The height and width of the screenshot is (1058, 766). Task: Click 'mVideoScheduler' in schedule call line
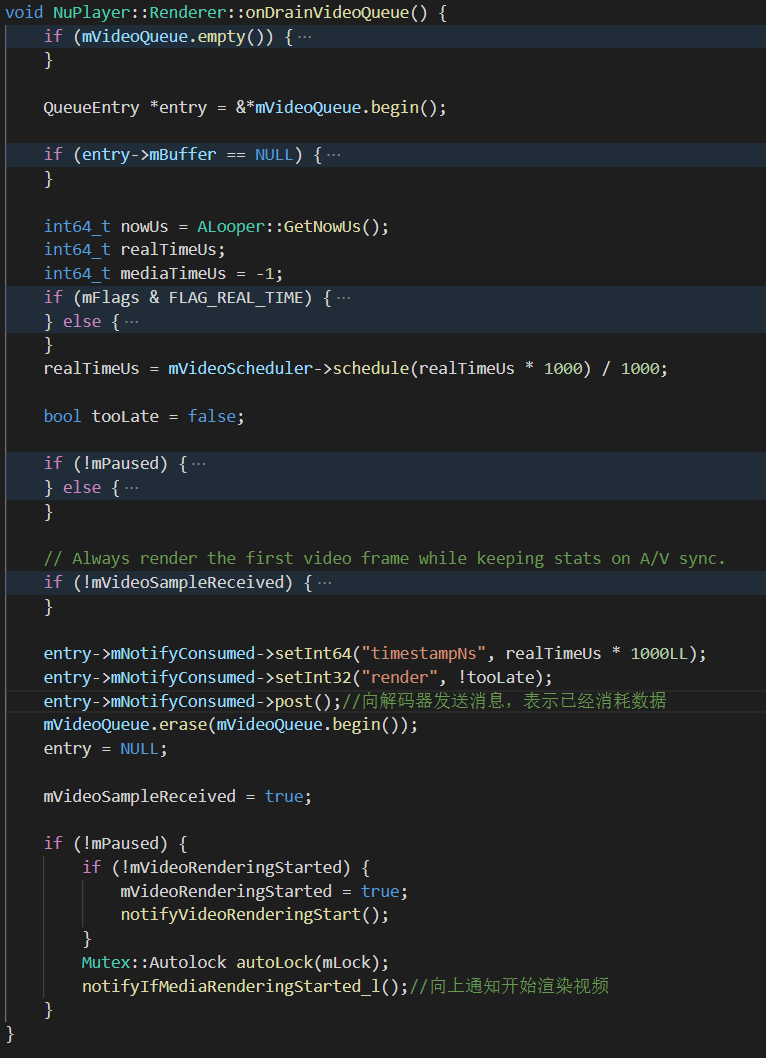click(x=240, y=369)
